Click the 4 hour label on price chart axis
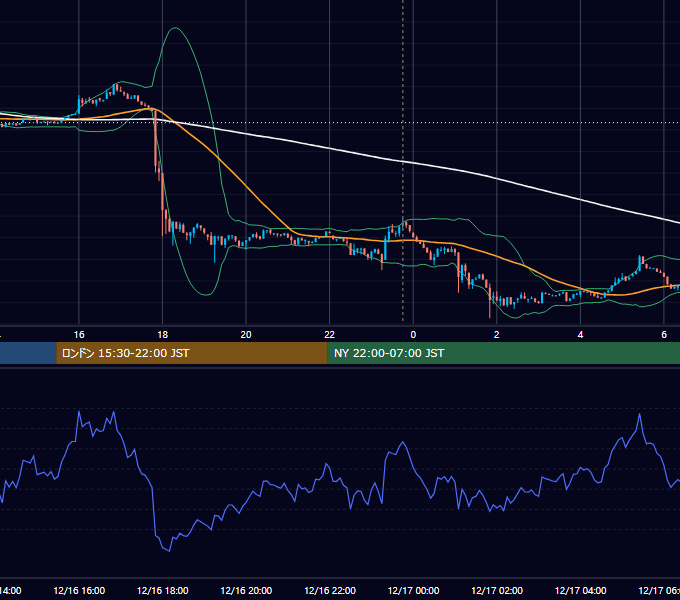Image resolution: width=680 pixels, height=600 pixels. pos(580,335)
